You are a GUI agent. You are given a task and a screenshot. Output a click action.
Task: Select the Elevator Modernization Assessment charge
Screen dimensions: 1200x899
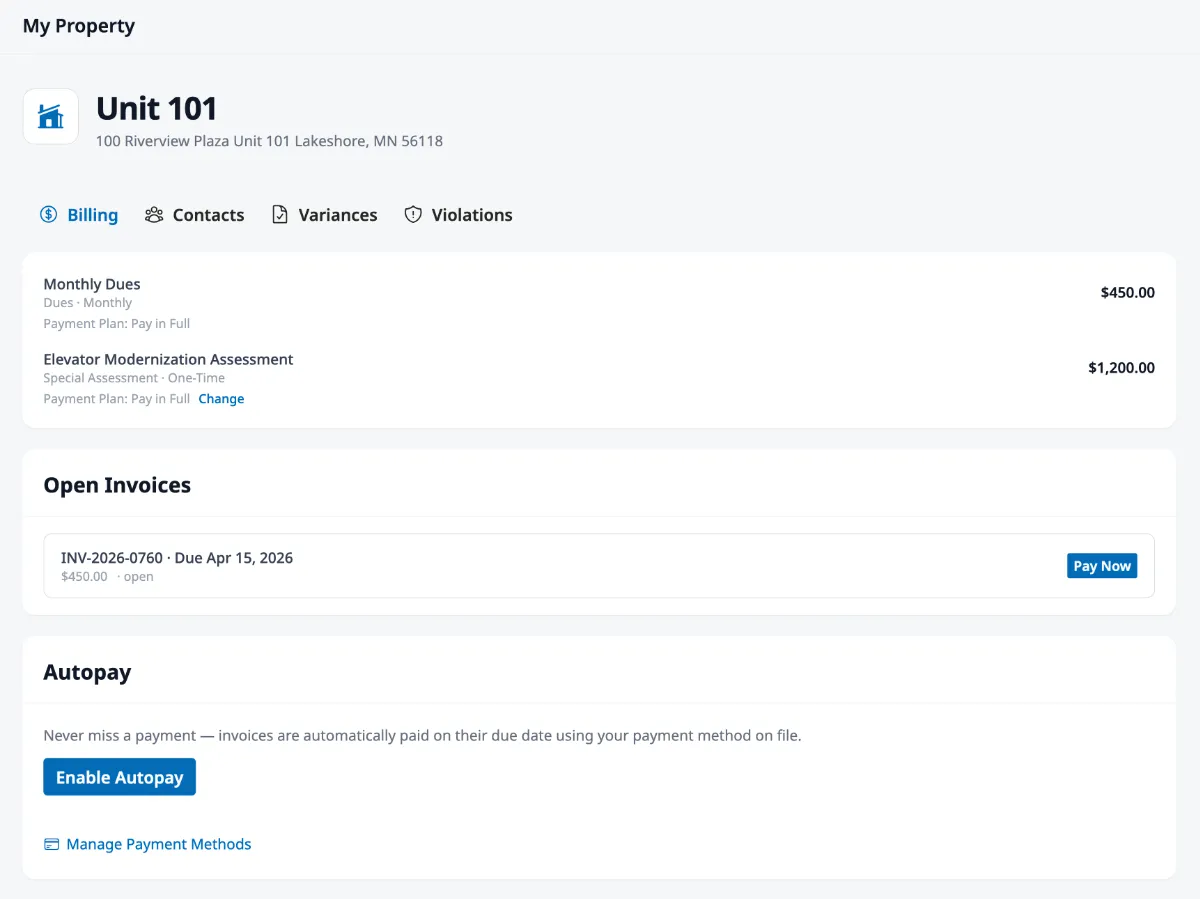pos(168,359)
